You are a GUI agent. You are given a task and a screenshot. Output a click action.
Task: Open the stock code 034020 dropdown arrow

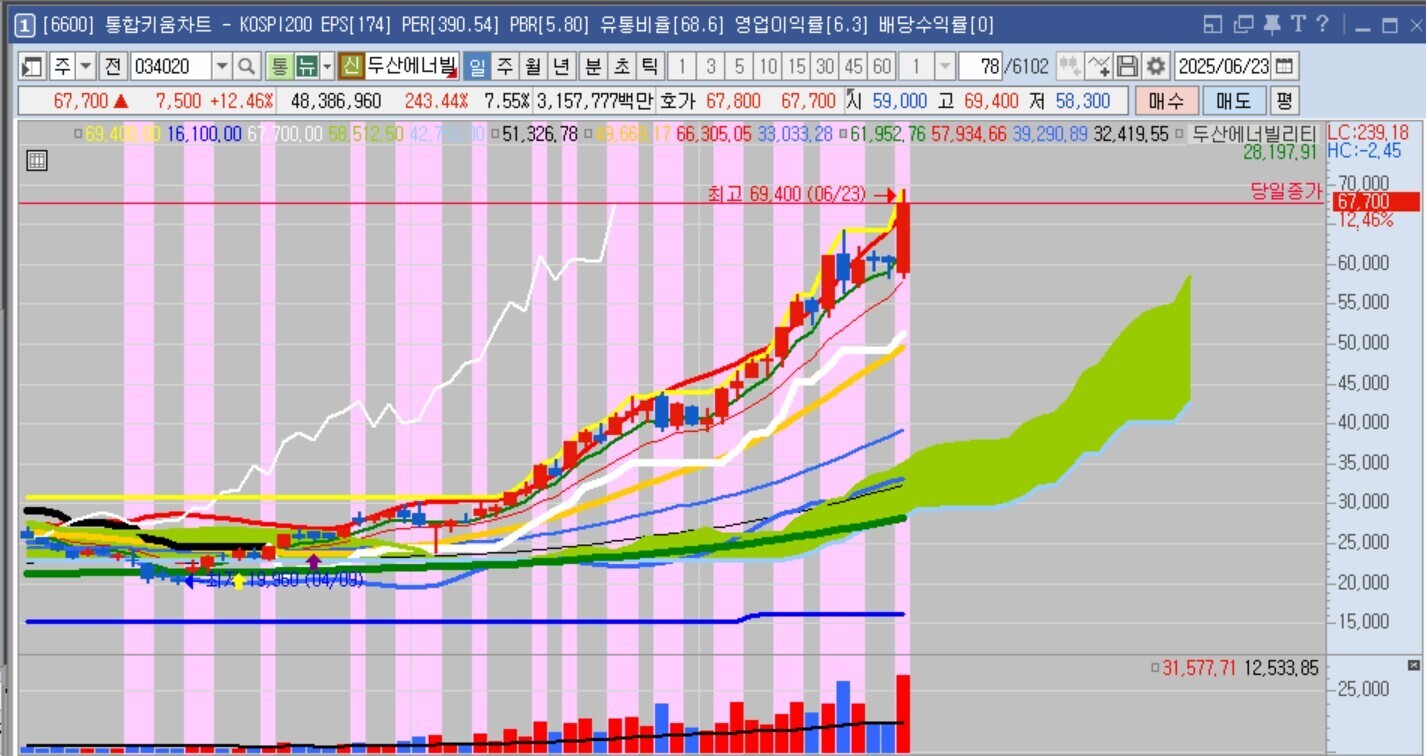[x=221, y=67]
